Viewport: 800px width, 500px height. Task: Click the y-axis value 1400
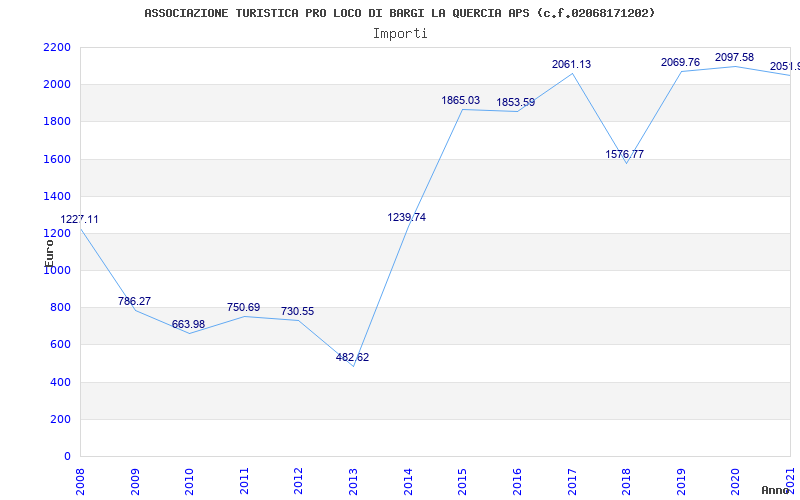click(x=58, y=196)
